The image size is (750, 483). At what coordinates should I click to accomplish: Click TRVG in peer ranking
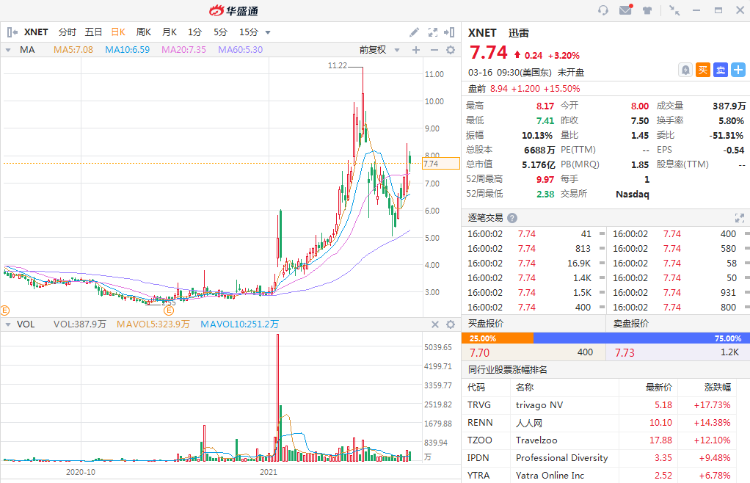tap(479, 405)
